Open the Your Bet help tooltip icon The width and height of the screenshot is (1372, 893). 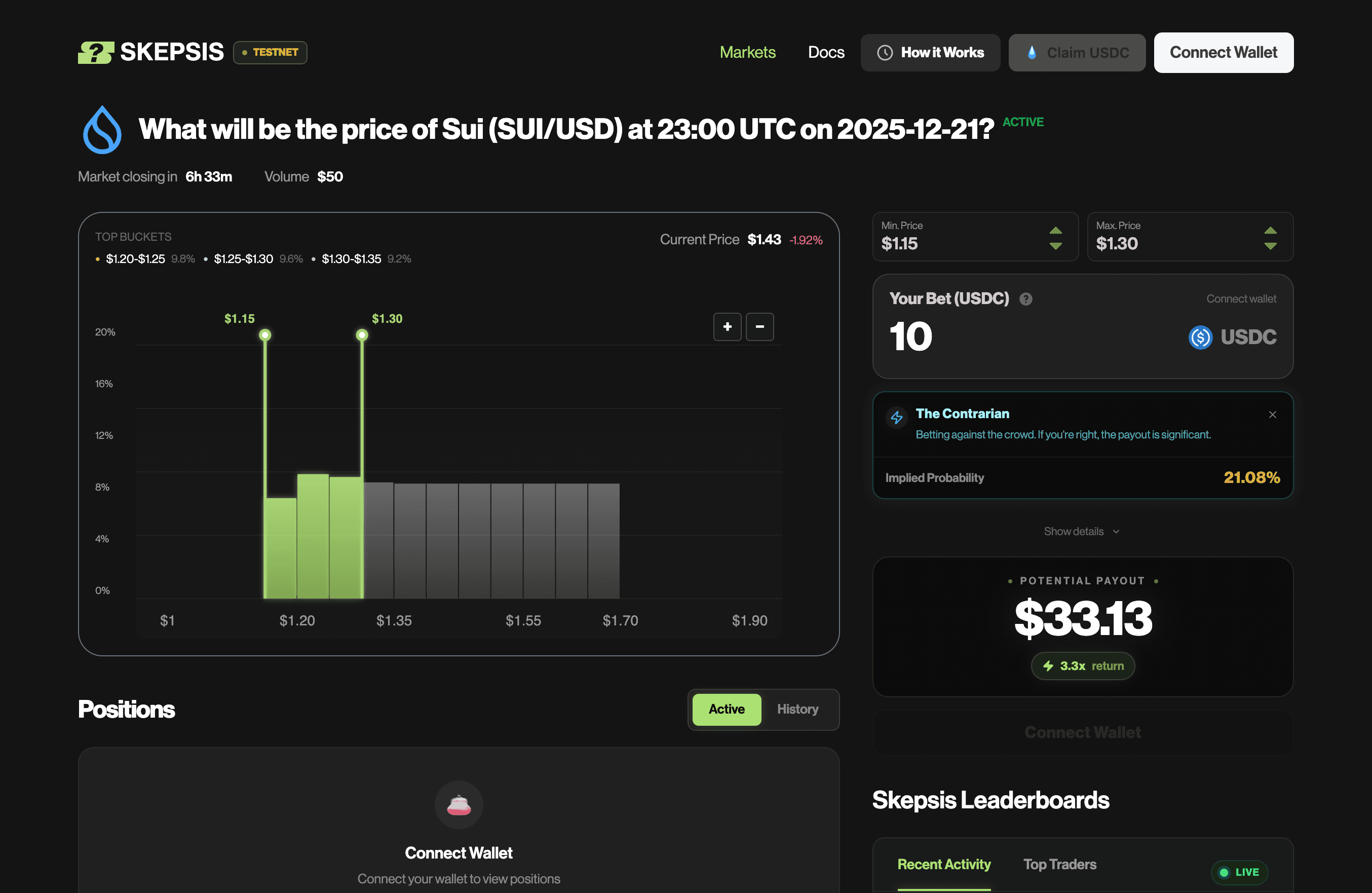(1026, 299)
